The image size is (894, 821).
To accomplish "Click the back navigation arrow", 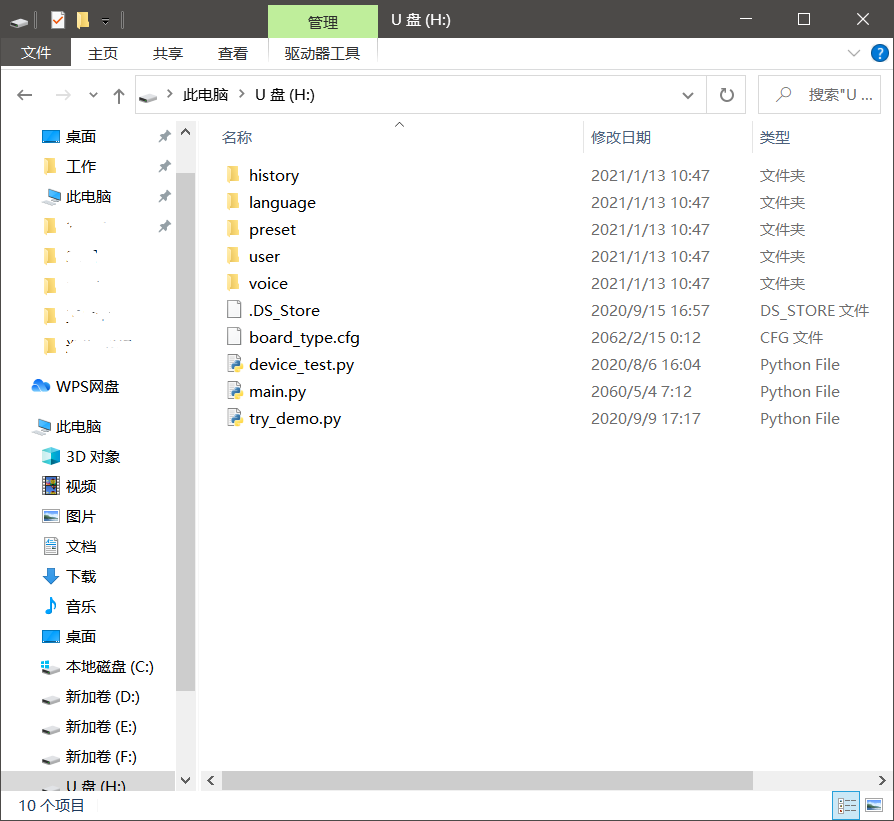I will click(25, 95).
